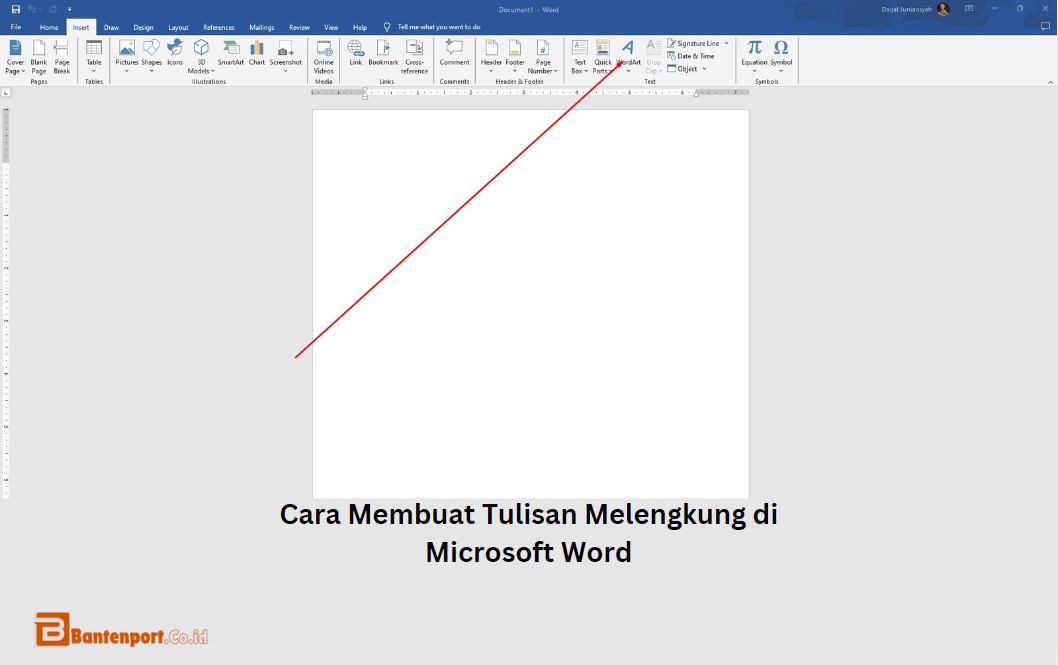This screenshot has height=665, width=1058.
Task: Insert a Text Box
Action: click(579, 55)
